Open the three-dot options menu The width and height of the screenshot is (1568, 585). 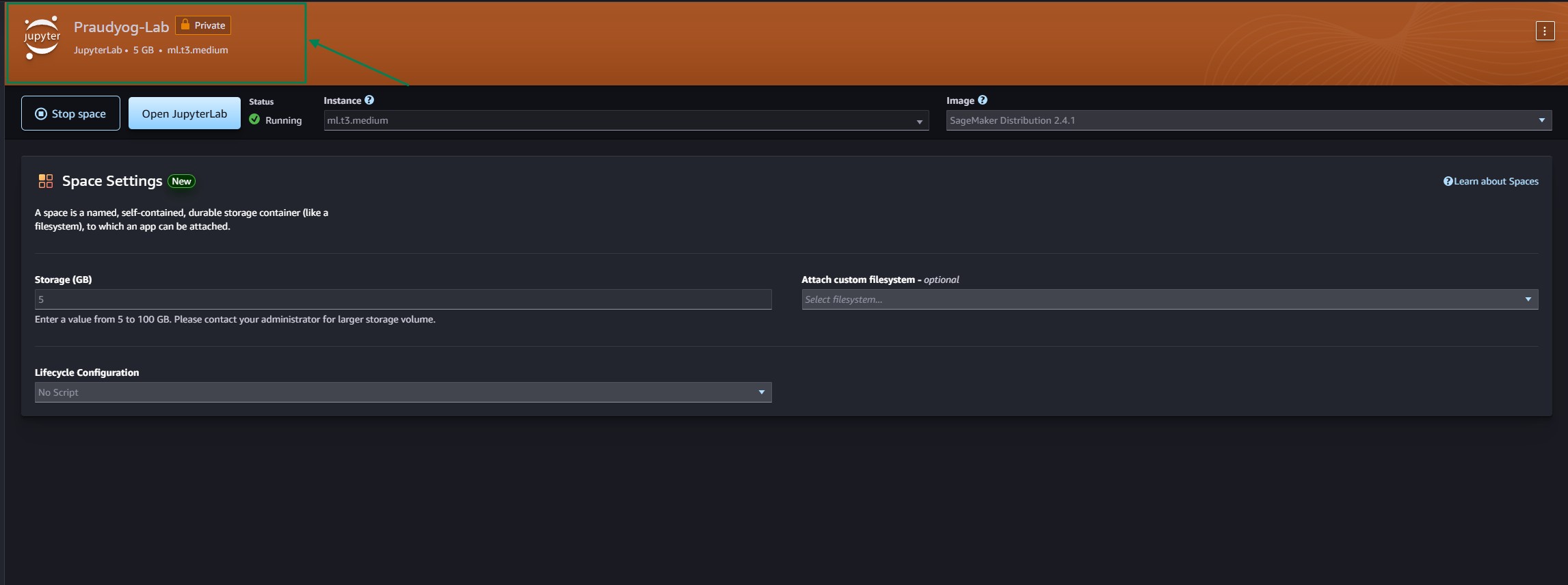coord(1545,31)
